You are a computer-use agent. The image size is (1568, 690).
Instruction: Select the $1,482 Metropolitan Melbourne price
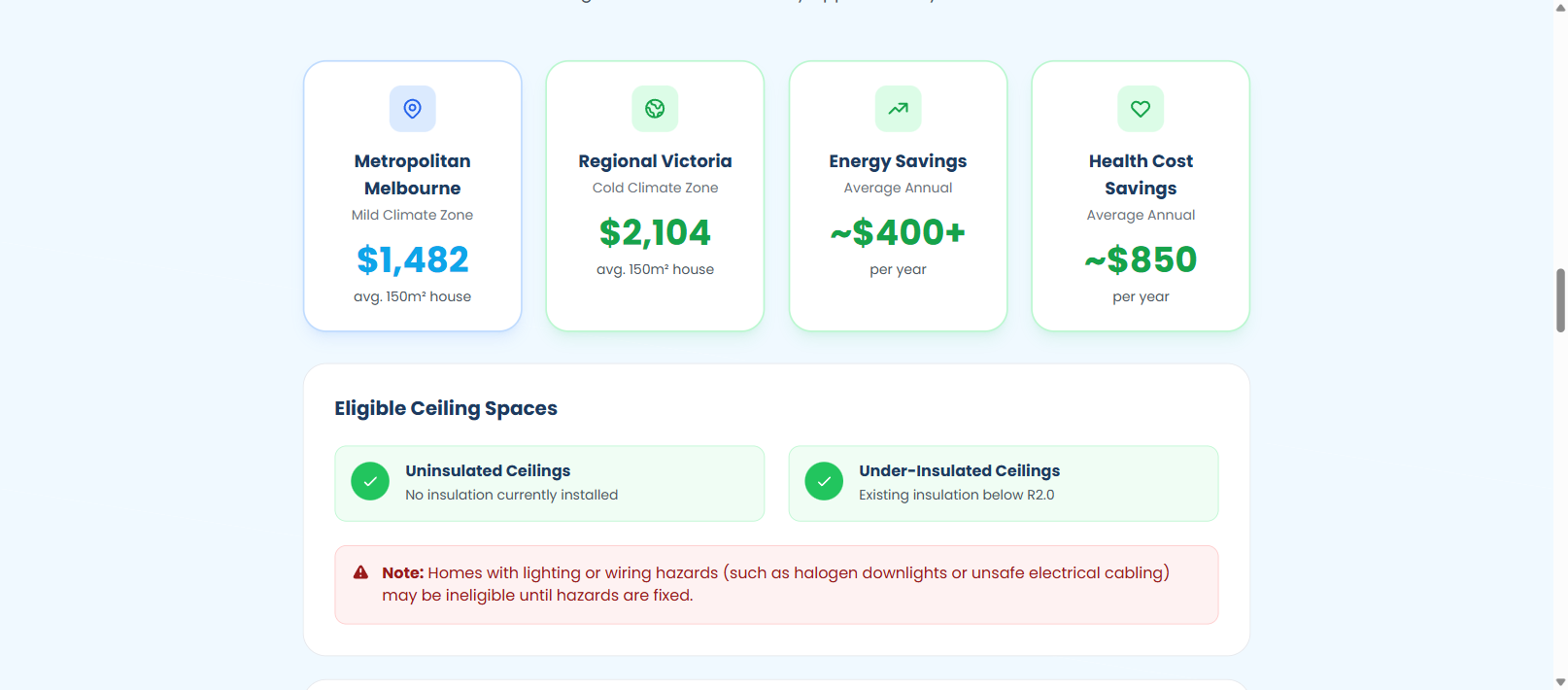tap(412, 259)
